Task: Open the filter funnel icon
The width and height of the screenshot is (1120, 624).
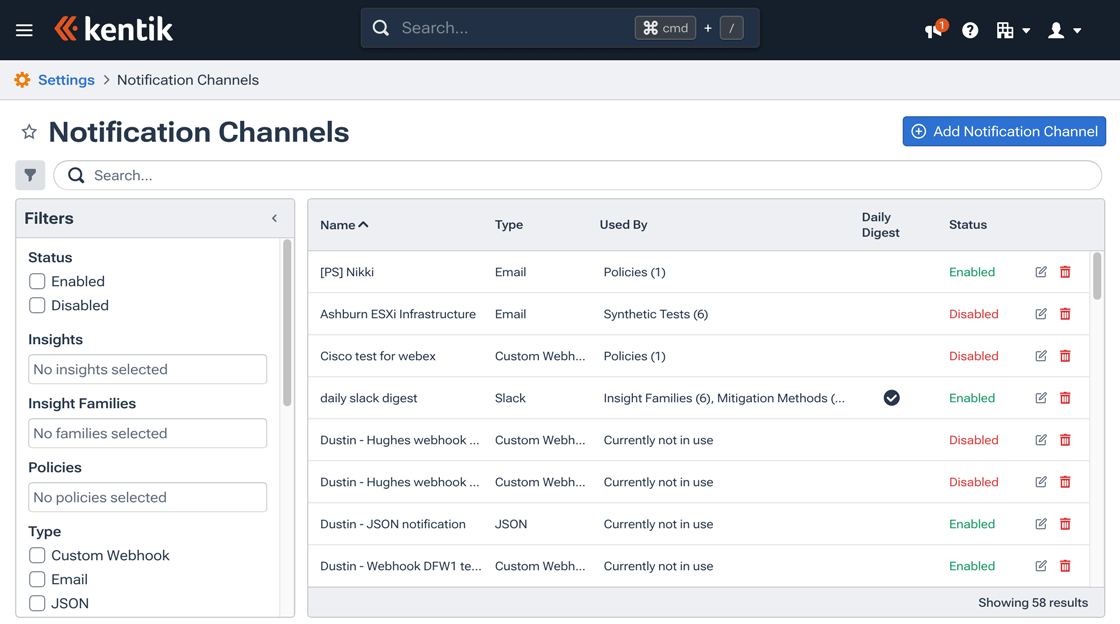Action: (29, 175)
